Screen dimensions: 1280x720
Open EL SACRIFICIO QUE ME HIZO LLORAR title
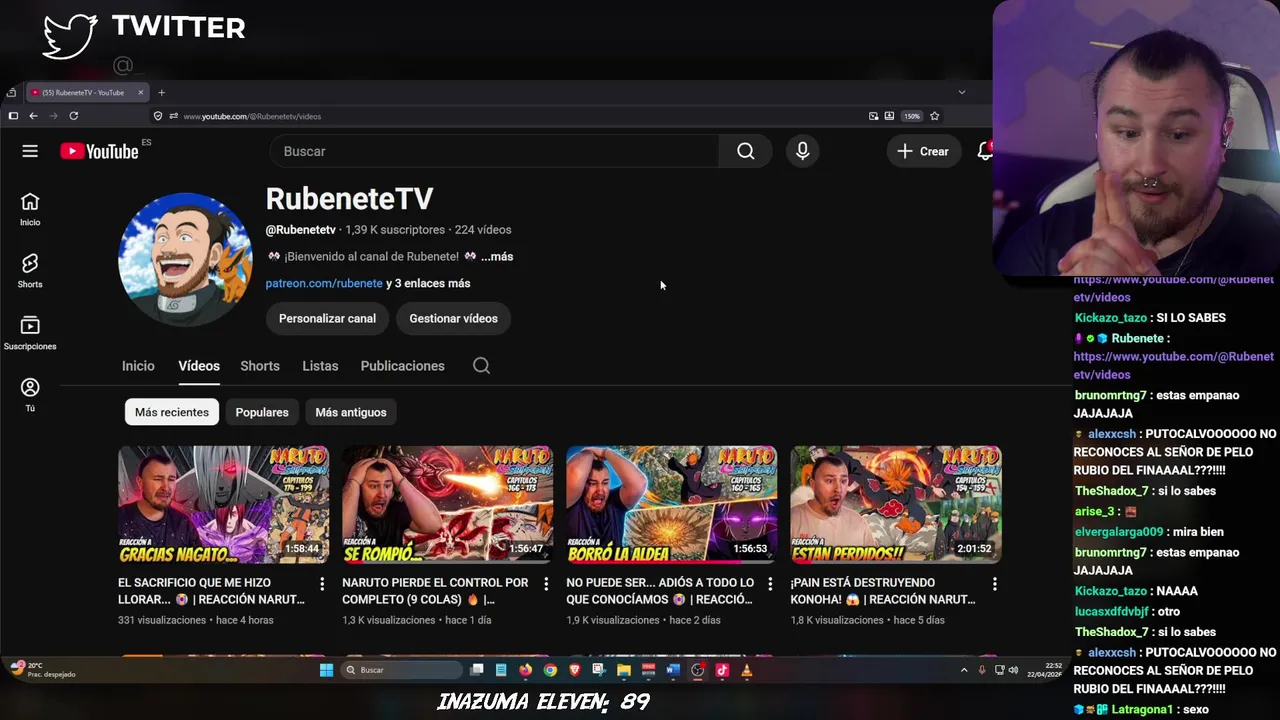click(x=211, y=591)
